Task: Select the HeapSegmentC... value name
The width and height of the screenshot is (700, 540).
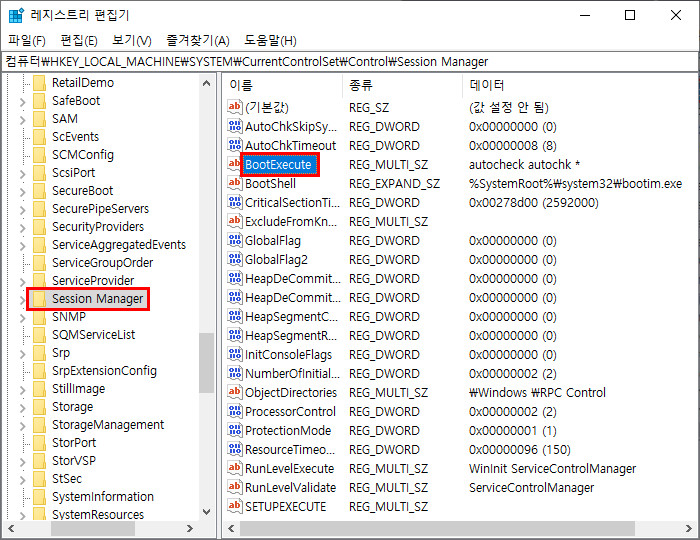Action: (x=291, y=316)
